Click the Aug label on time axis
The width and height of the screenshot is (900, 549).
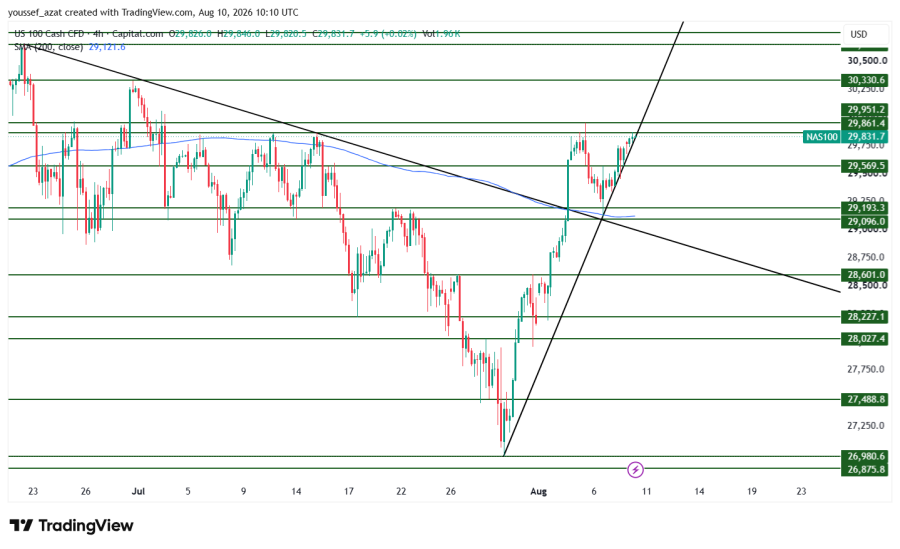(538, 492)
